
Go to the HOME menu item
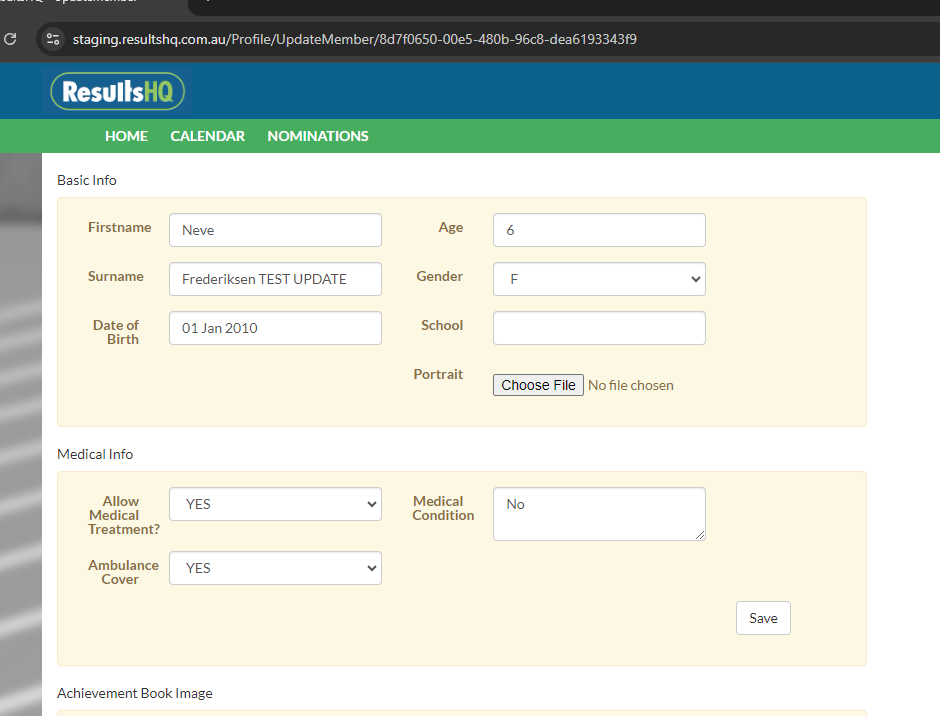126,136
